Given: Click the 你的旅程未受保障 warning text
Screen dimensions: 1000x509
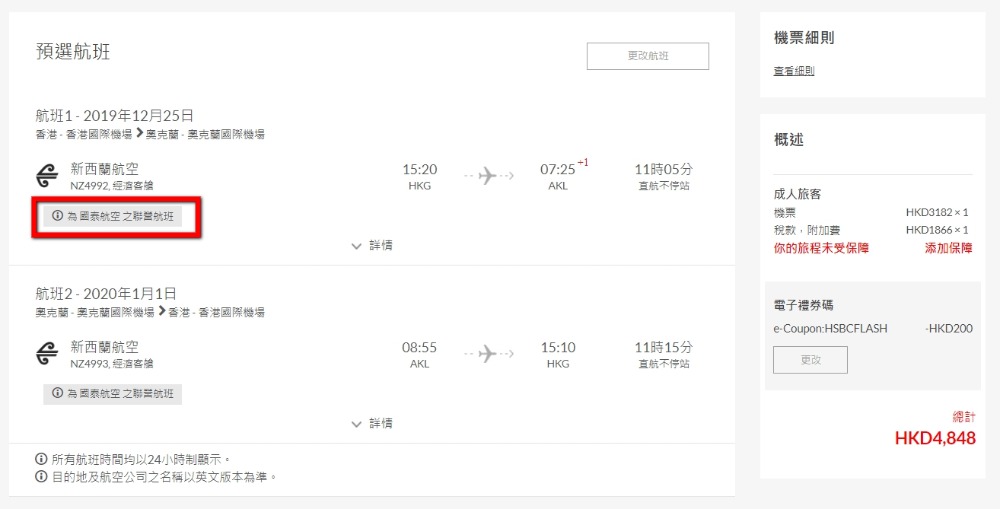Looking at the screenshot, I should pyautogui.click(x=821, y=248).
